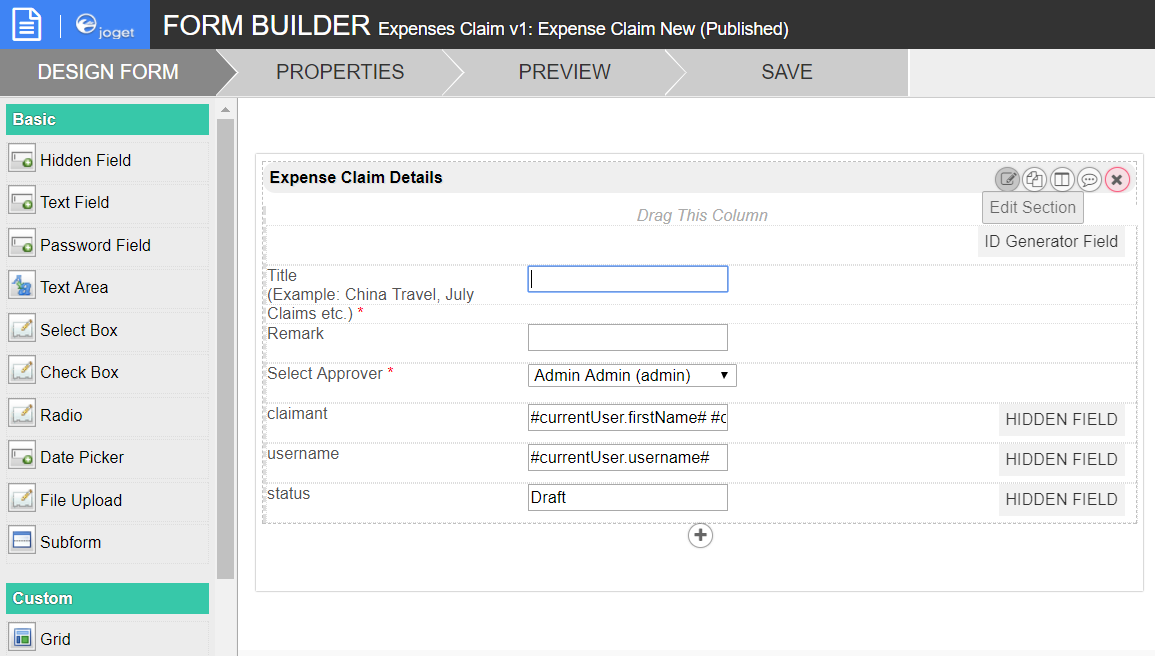1155x656 pixels.
Task: Delete the Expense Claim Details section
Action: (x=1117, y=180)
